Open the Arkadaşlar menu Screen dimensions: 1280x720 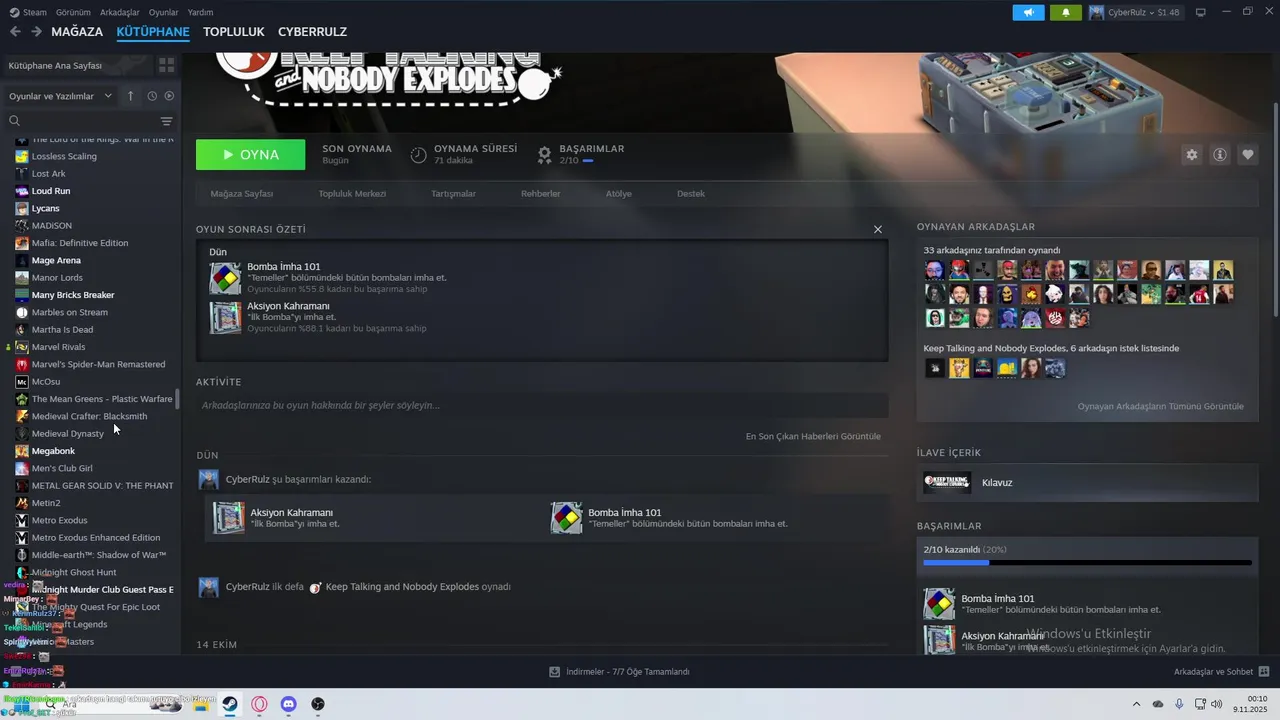[x=120, y=13]
